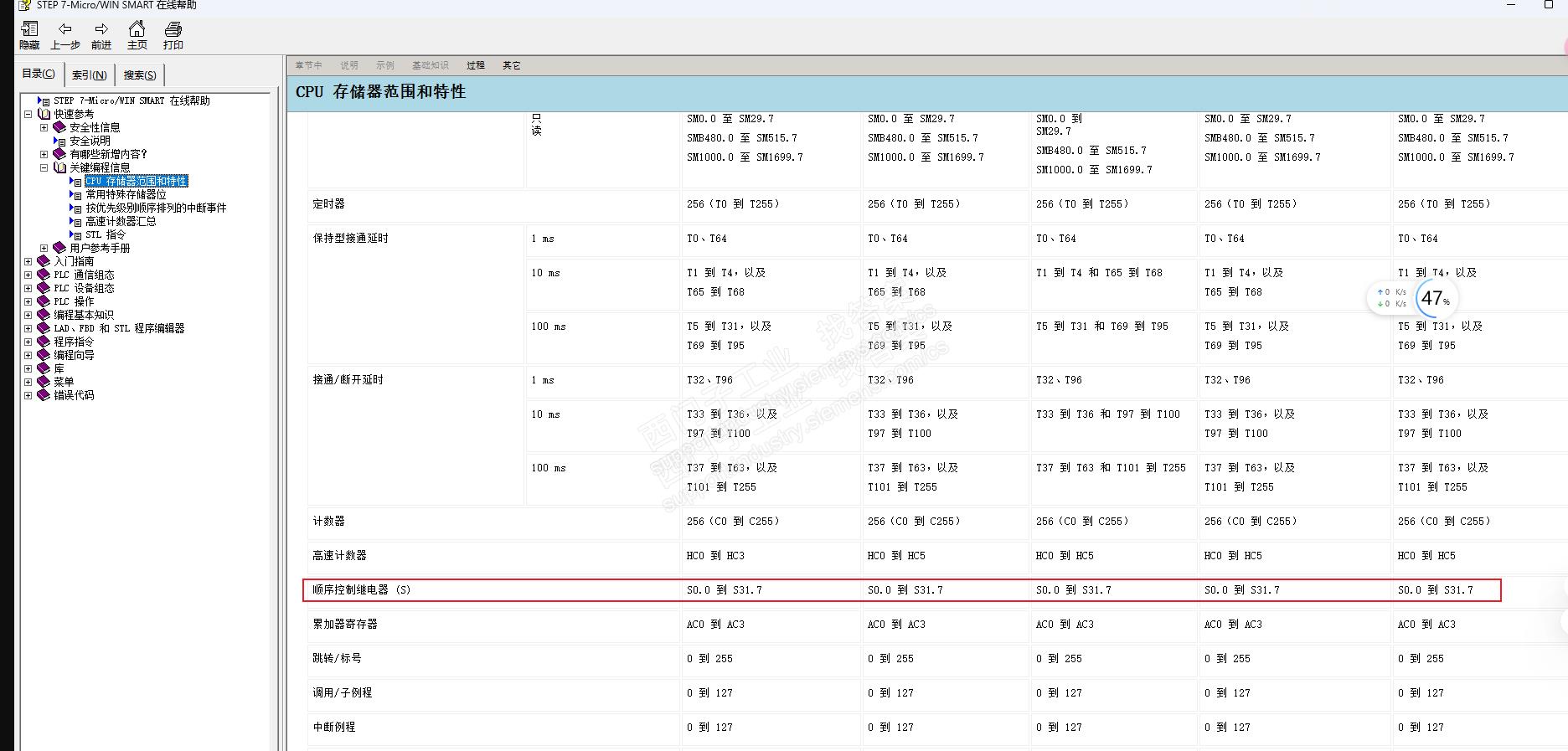This screenshot has width=1568, height=751.
Task: Open the 其它 menu in the topic bar
Action: point(512,65)
